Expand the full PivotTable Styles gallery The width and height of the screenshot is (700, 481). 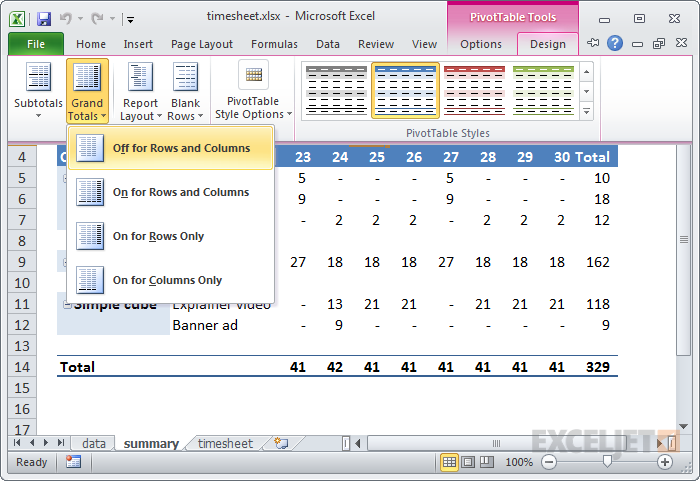[587, 111]
